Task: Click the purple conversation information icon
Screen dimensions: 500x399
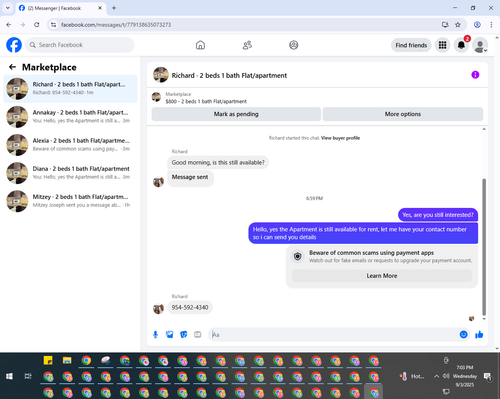Action: [x=475, y=75]
